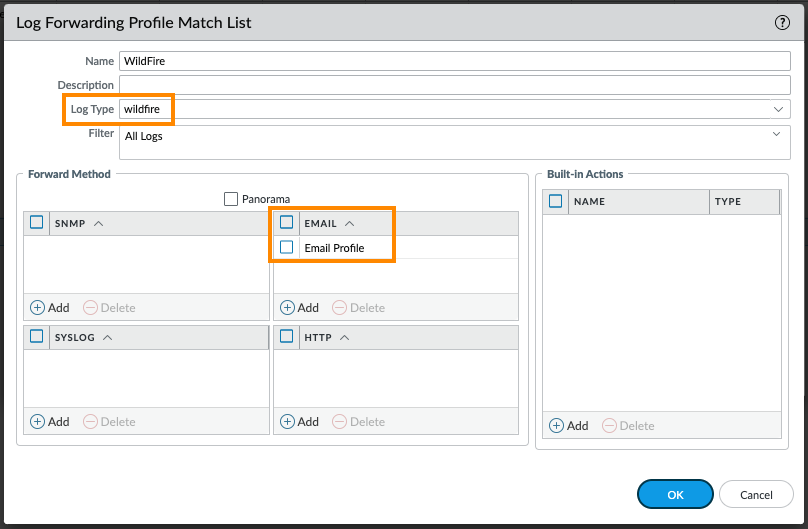The image size is (808, 529).
Task: Click Add plus icon under Built-in Actions
Action: (x=557, y=426)
